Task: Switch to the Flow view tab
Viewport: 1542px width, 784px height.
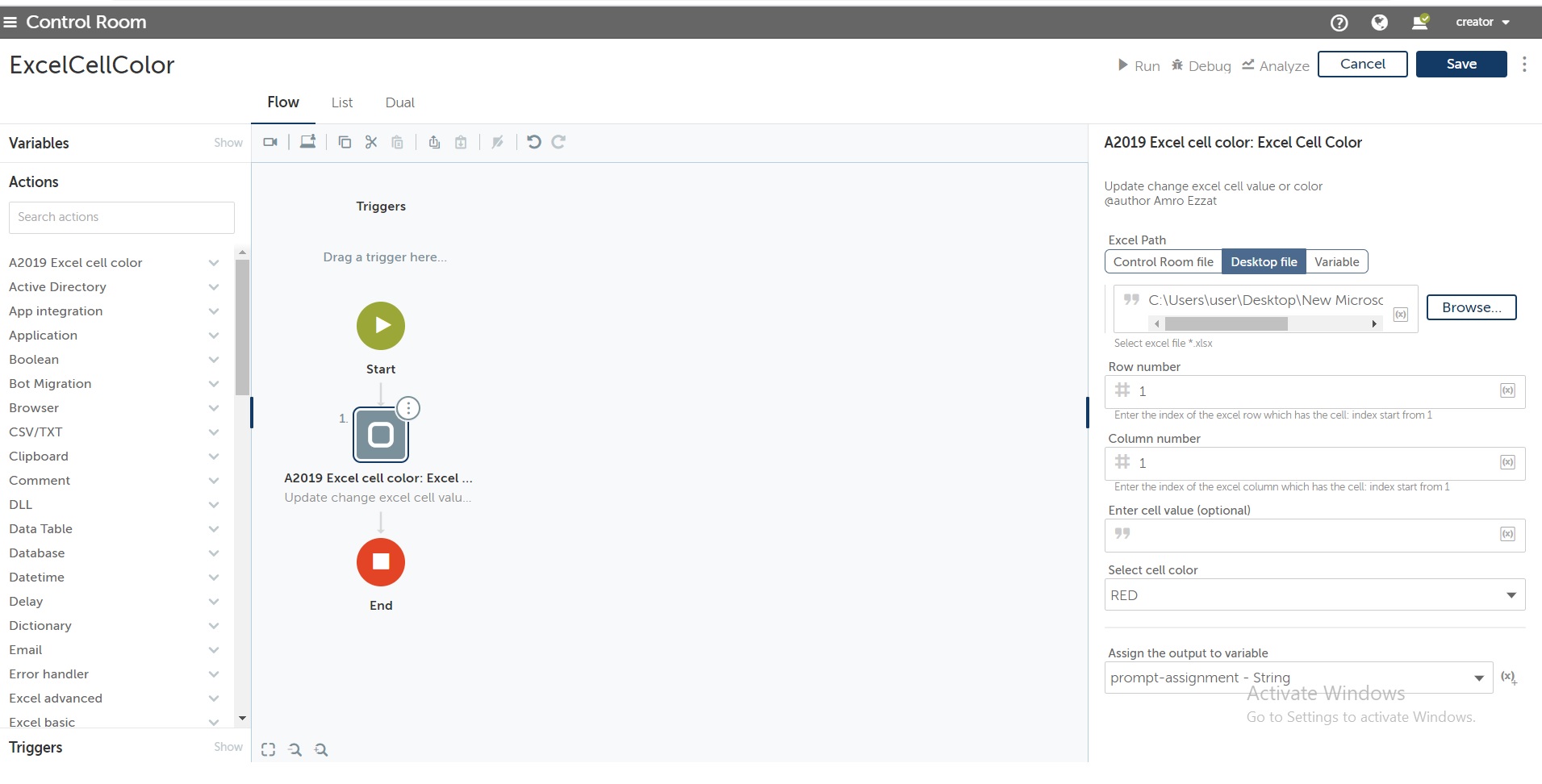Action: (283, 102)
